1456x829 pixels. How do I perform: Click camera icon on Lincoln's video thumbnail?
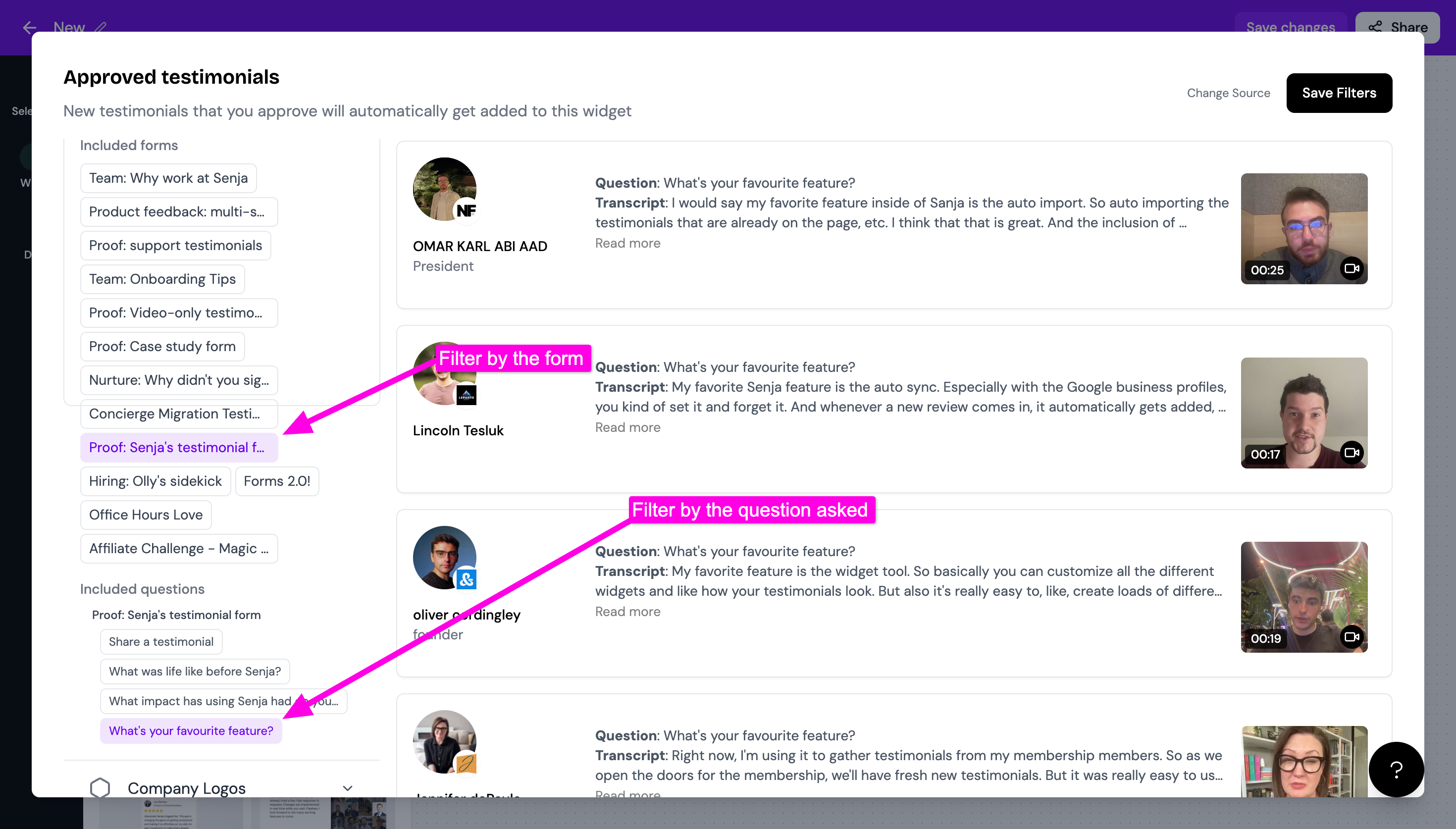(1352, 453)
